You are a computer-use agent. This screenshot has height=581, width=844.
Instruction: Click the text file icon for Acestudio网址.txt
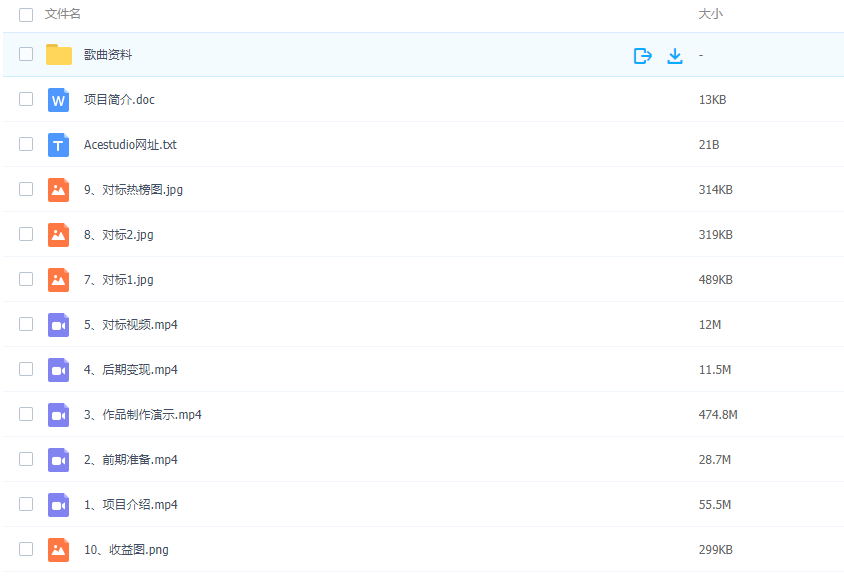click(58, 145)
